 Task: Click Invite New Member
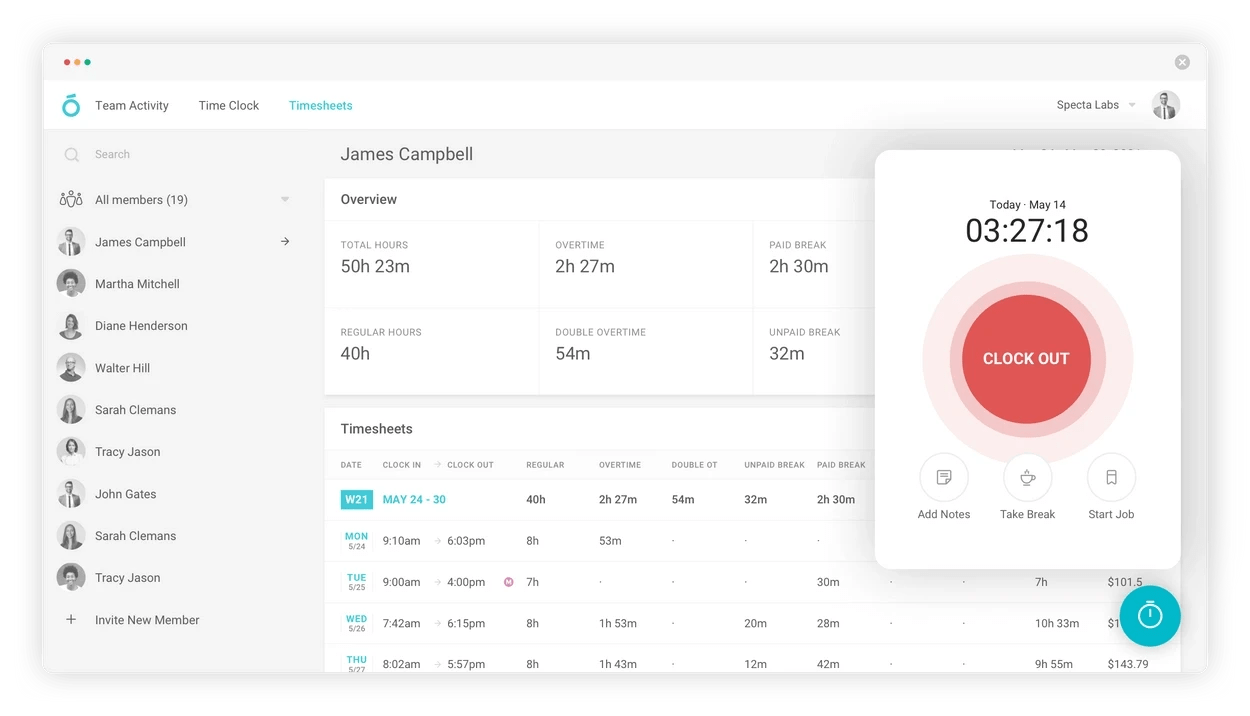coord(146,620)
